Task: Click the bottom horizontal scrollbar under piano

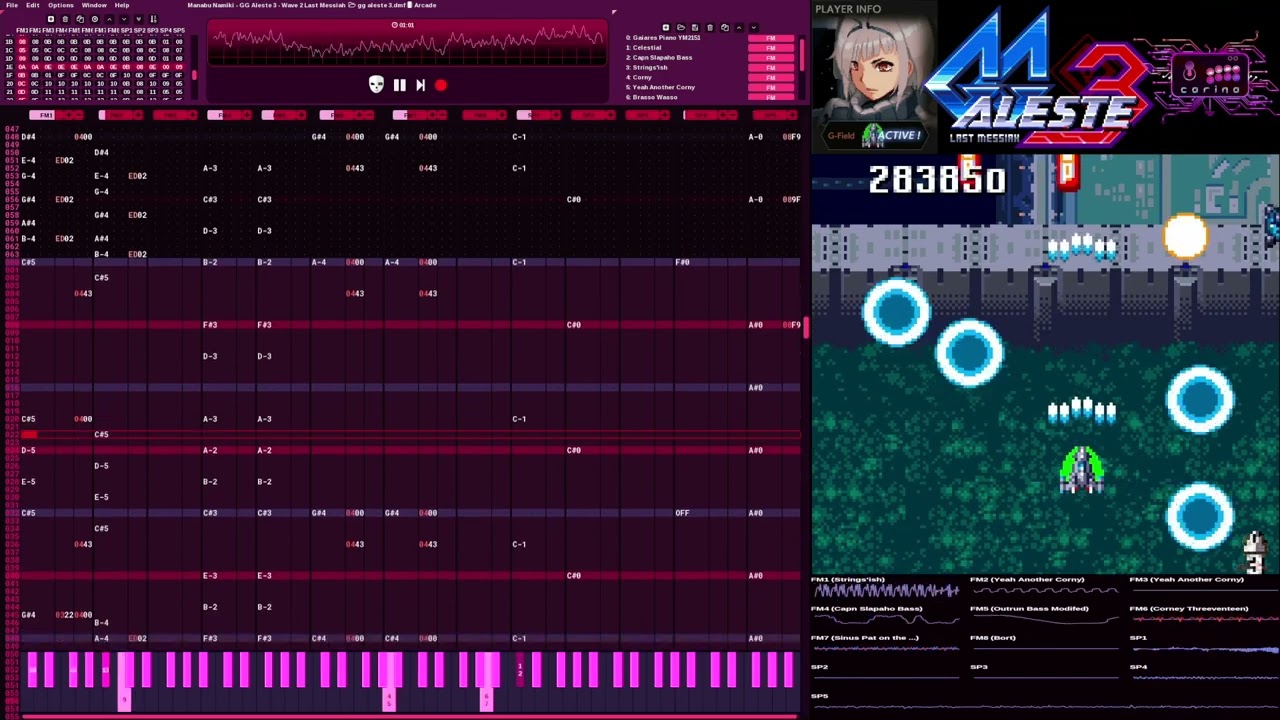Action: (410, 715)
